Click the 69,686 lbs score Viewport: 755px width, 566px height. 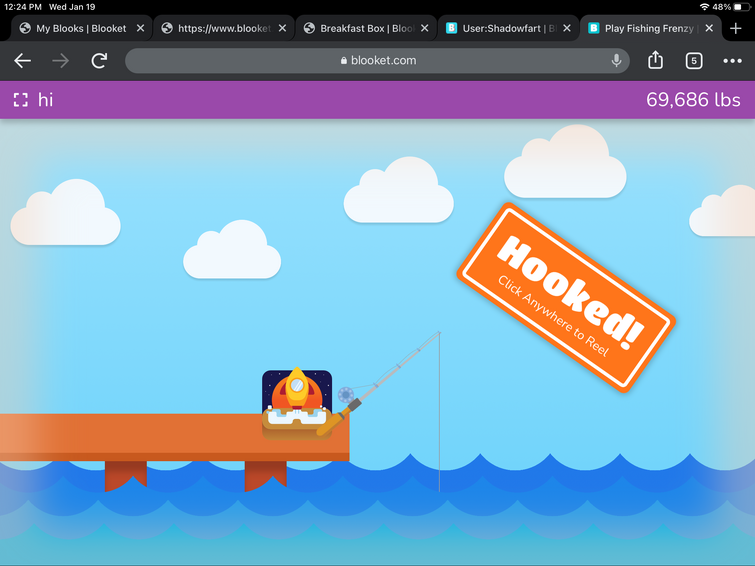(x=693, y=100)
